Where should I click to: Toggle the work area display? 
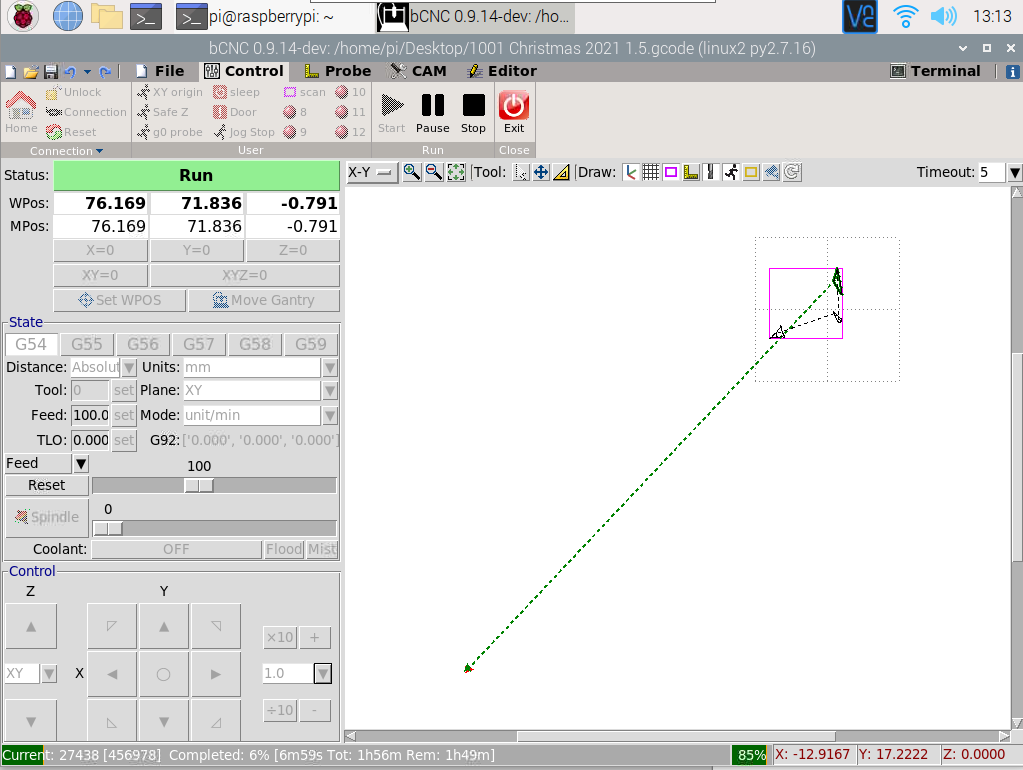coord(752,172)
